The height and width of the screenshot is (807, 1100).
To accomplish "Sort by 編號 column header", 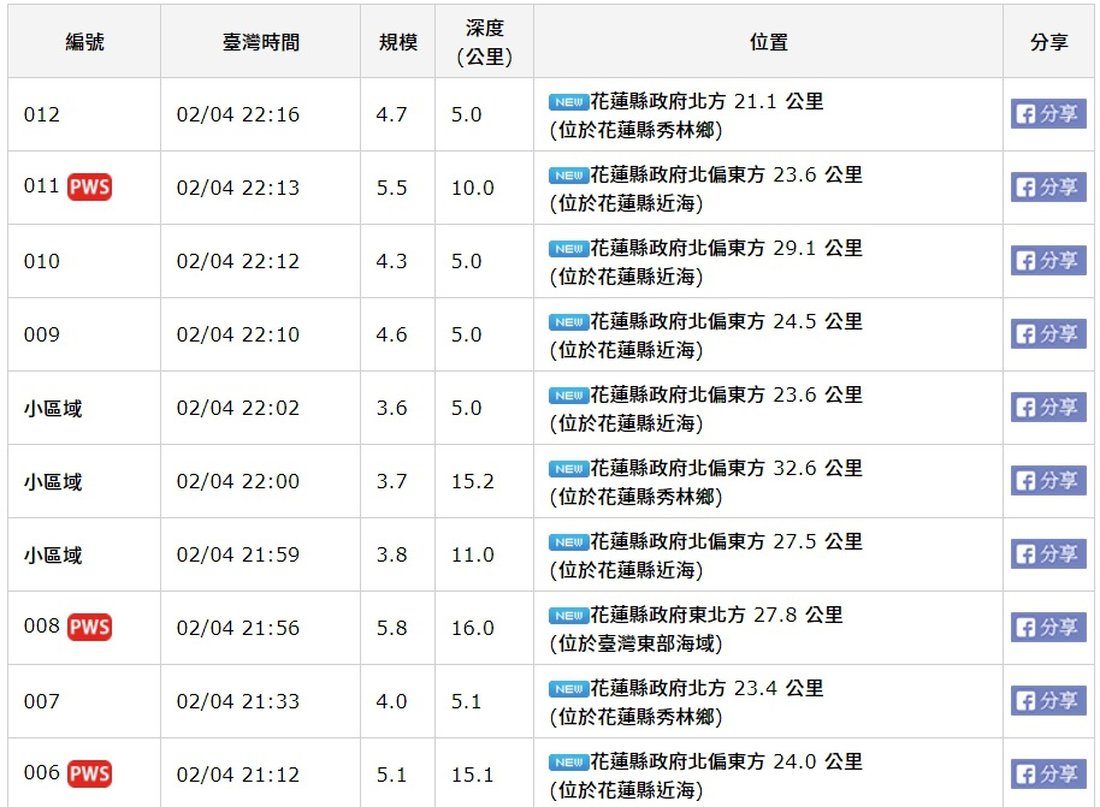I will tap(84, 42).
